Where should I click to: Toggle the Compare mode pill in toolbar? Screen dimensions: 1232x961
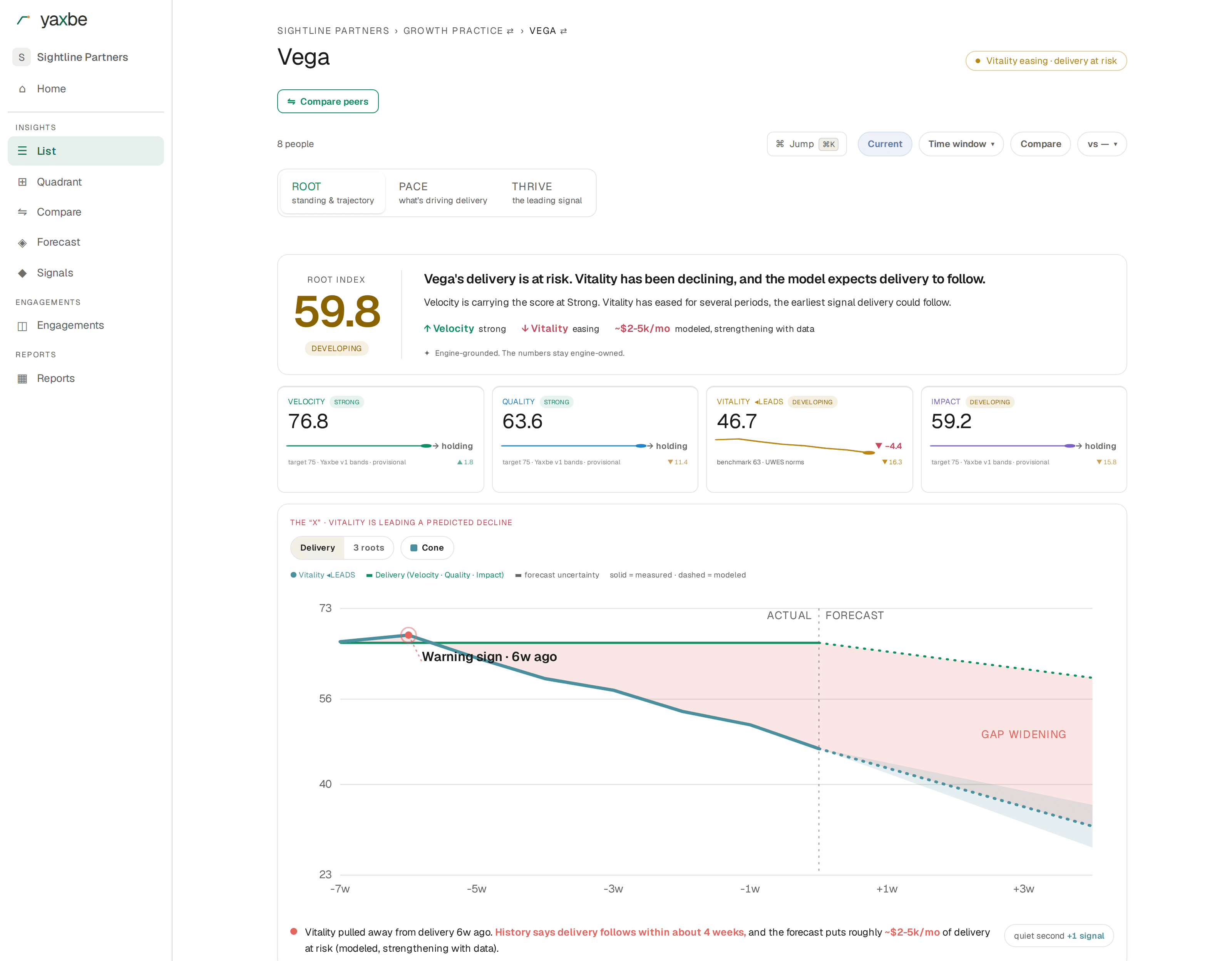tap(1040, 144)
